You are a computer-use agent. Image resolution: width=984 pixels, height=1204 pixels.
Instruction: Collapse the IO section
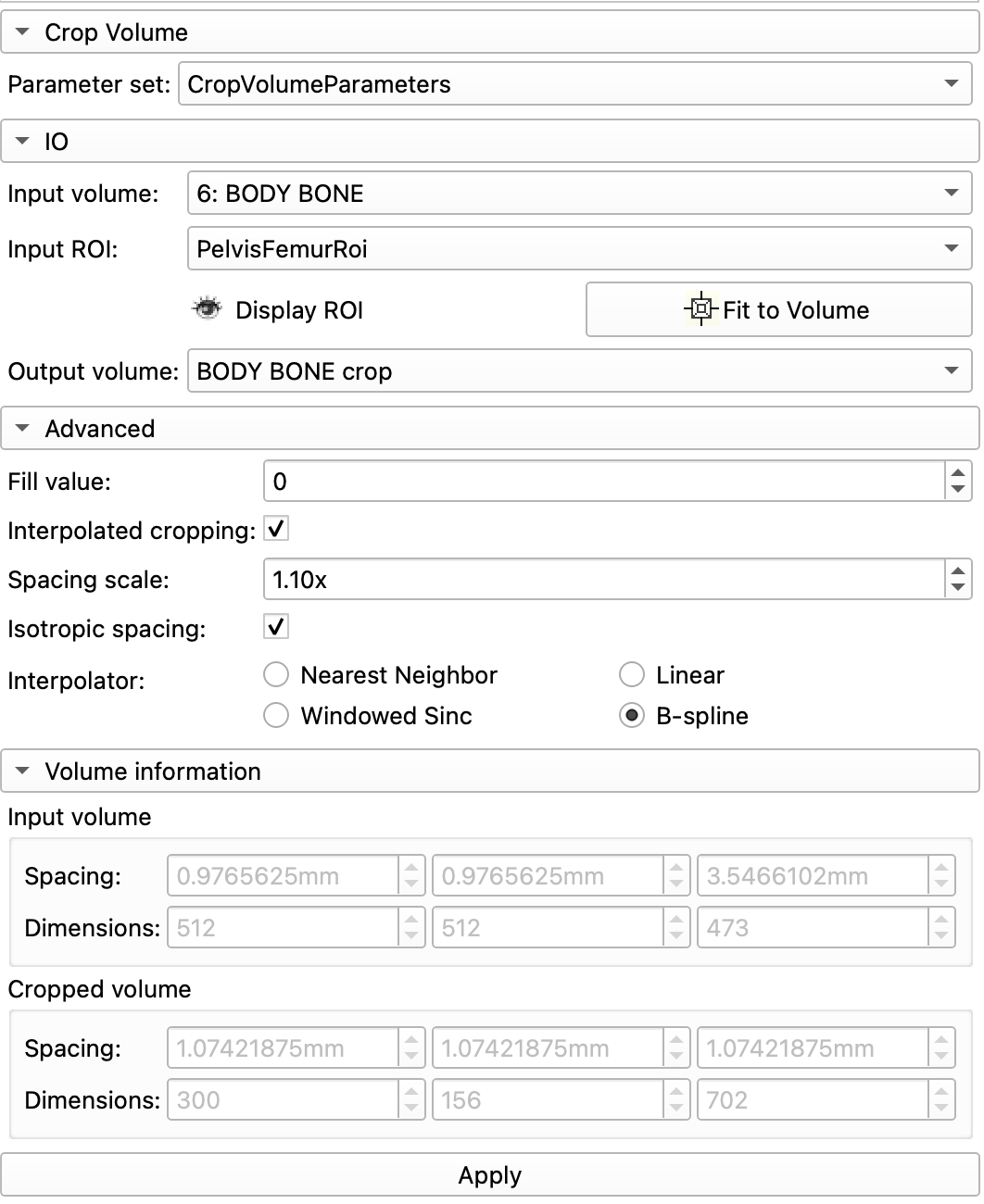click(x=490, y=142)
